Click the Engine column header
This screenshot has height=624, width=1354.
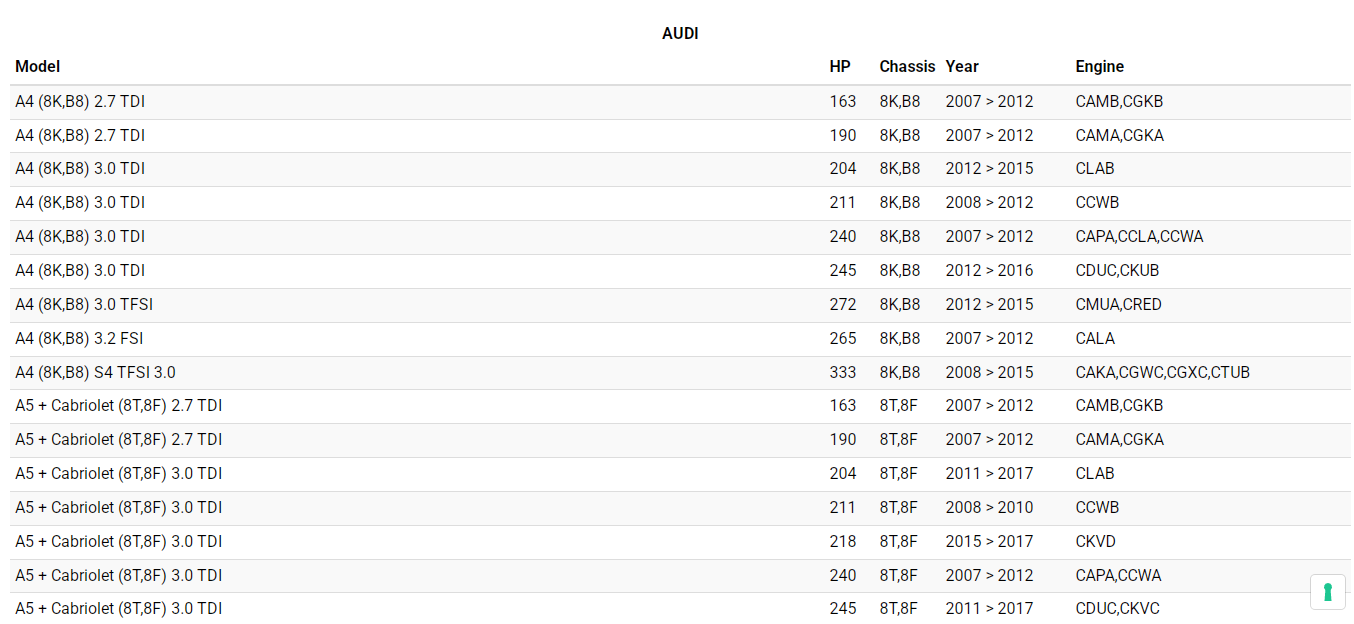(x=1099, y=67)
